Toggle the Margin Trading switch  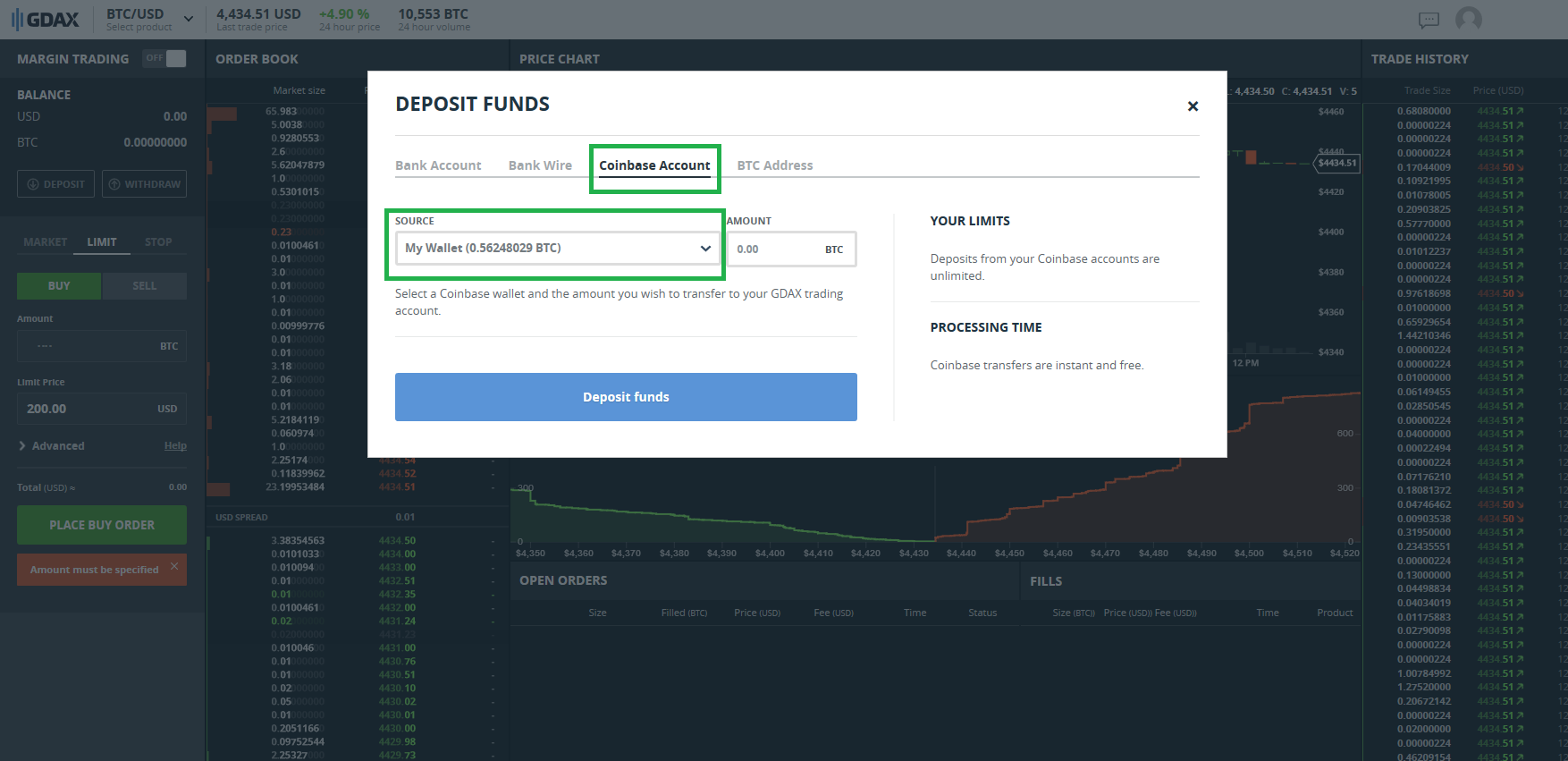[x=165, y=58]
